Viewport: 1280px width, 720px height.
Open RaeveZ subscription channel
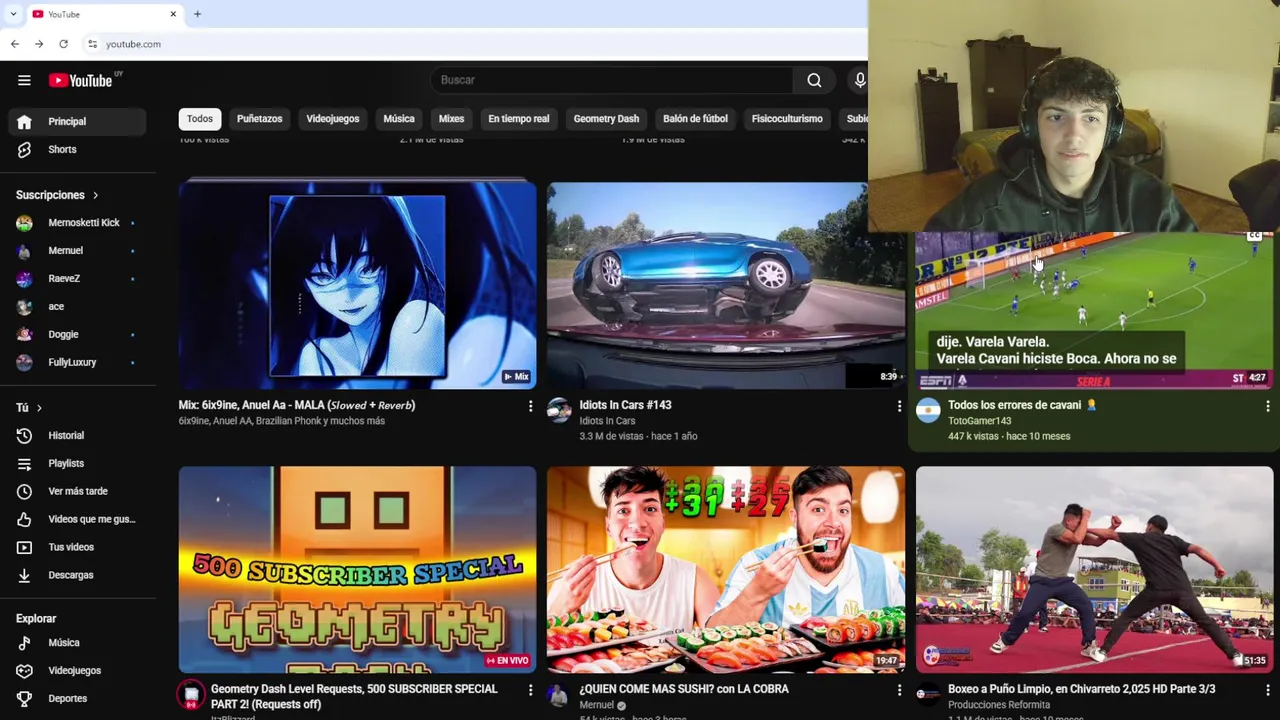click(x=77, y=279)
